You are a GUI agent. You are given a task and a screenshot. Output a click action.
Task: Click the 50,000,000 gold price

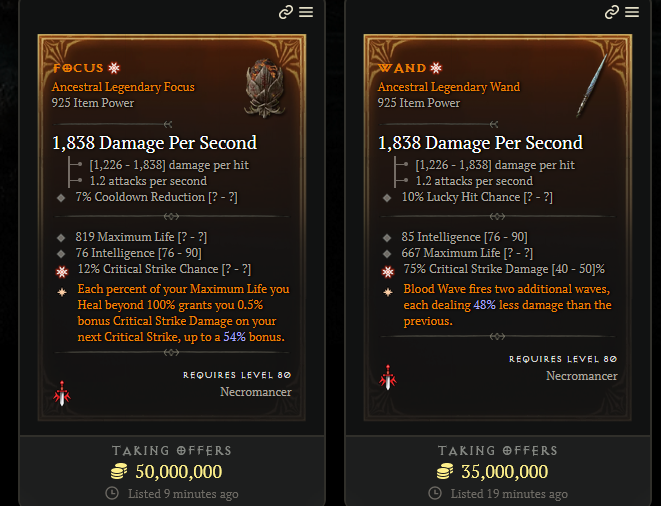(x=178, y=472)
